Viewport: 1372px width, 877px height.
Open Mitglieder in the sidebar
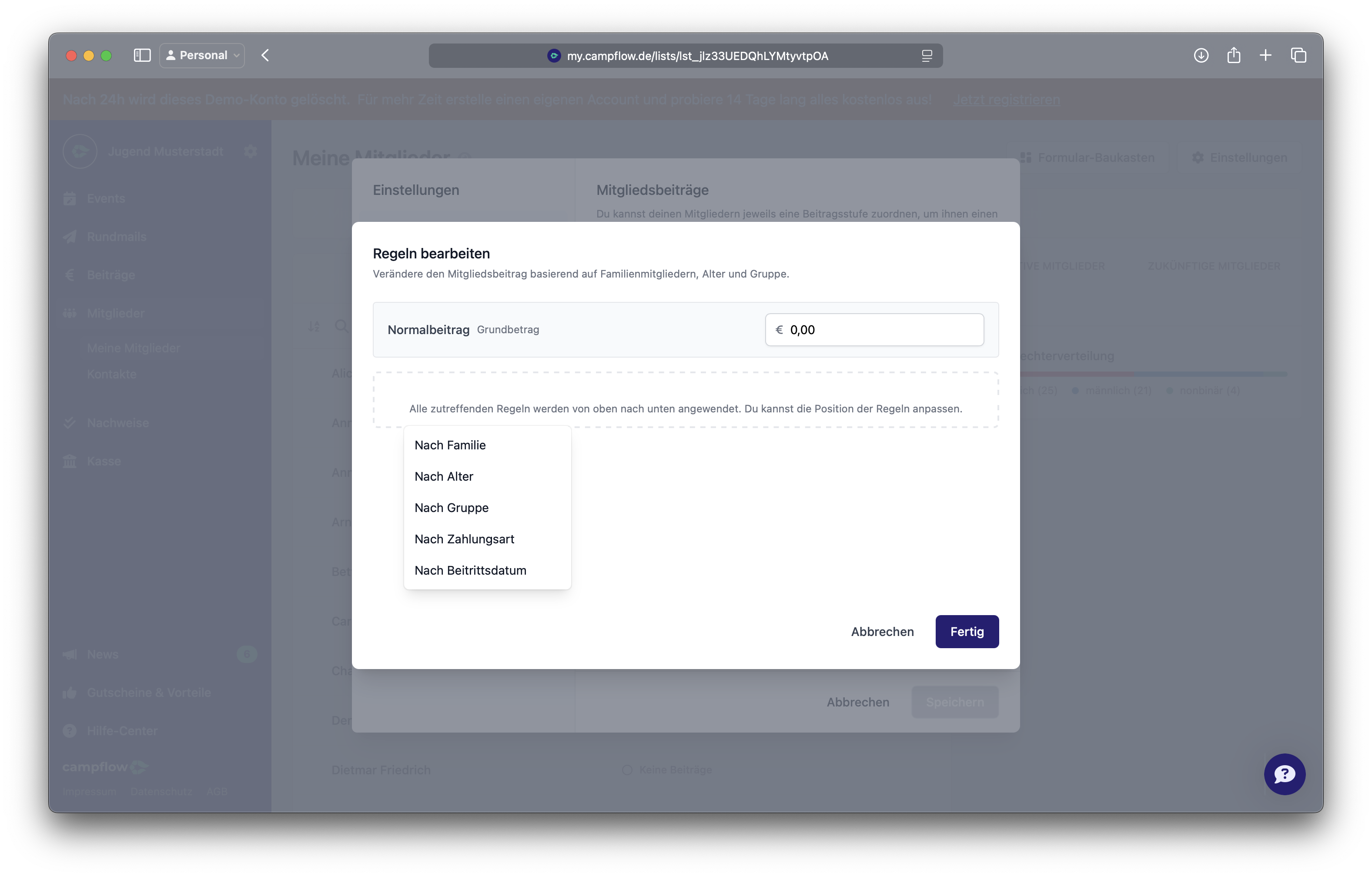pyautogui.click(x=115, y=313)
